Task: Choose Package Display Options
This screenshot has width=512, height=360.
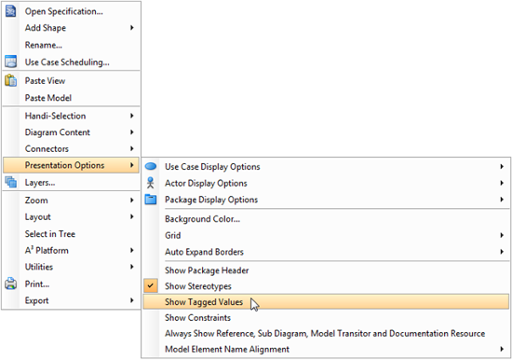Action: pos(326,199)
